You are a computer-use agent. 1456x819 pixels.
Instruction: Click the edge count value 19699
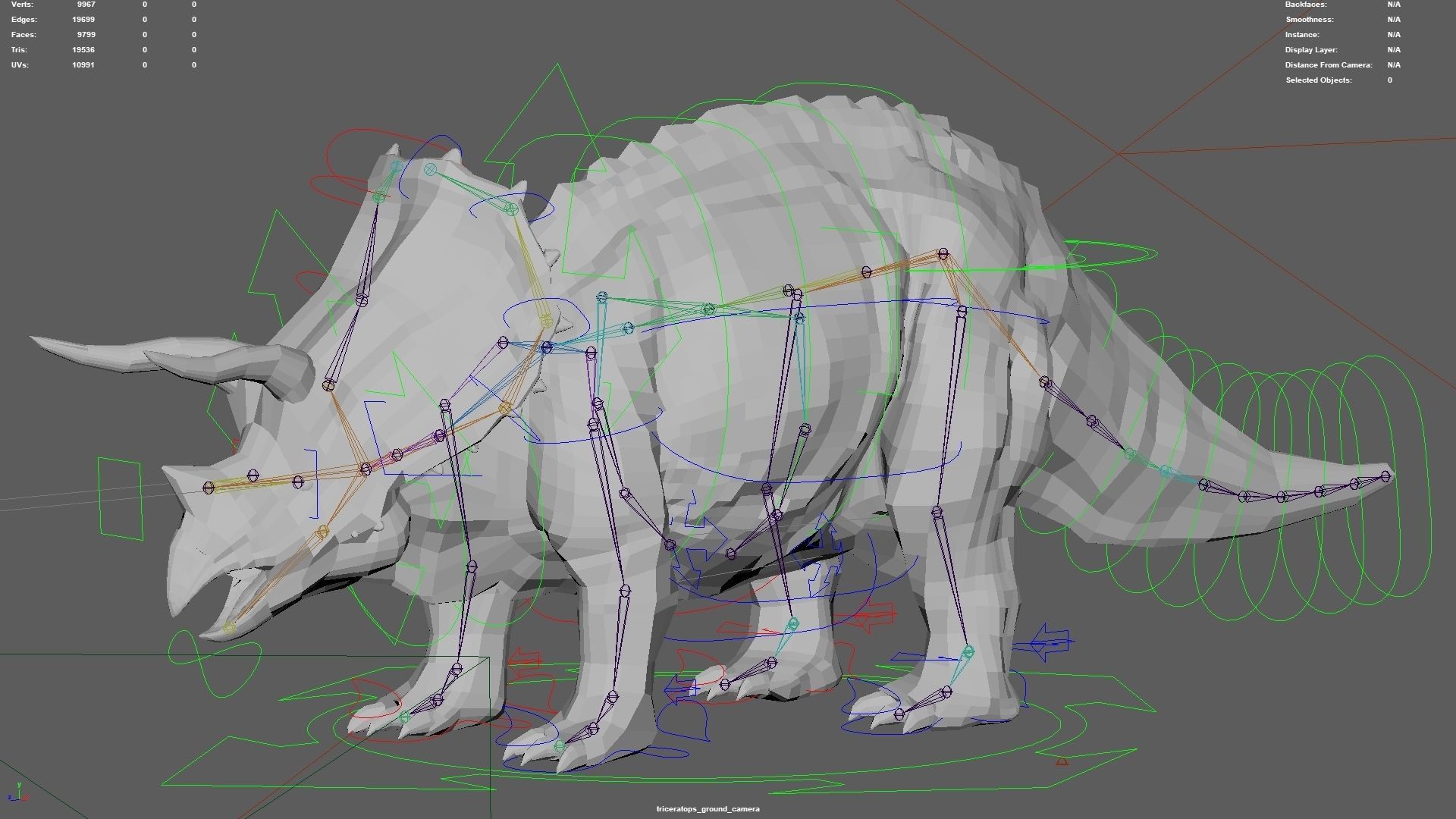pos(83,20)
